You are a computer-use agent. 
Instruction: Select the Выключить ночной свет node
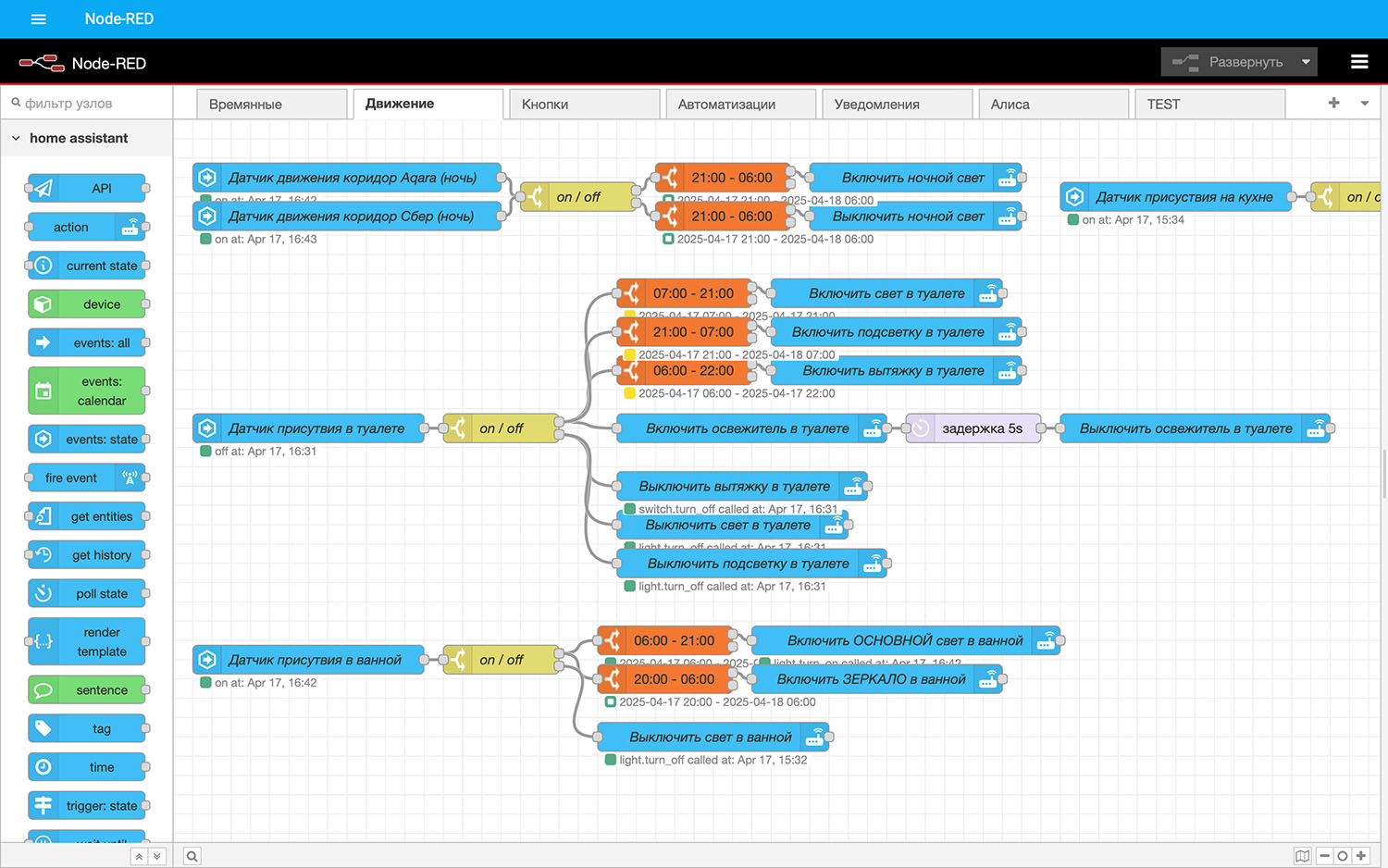point(915,217)
